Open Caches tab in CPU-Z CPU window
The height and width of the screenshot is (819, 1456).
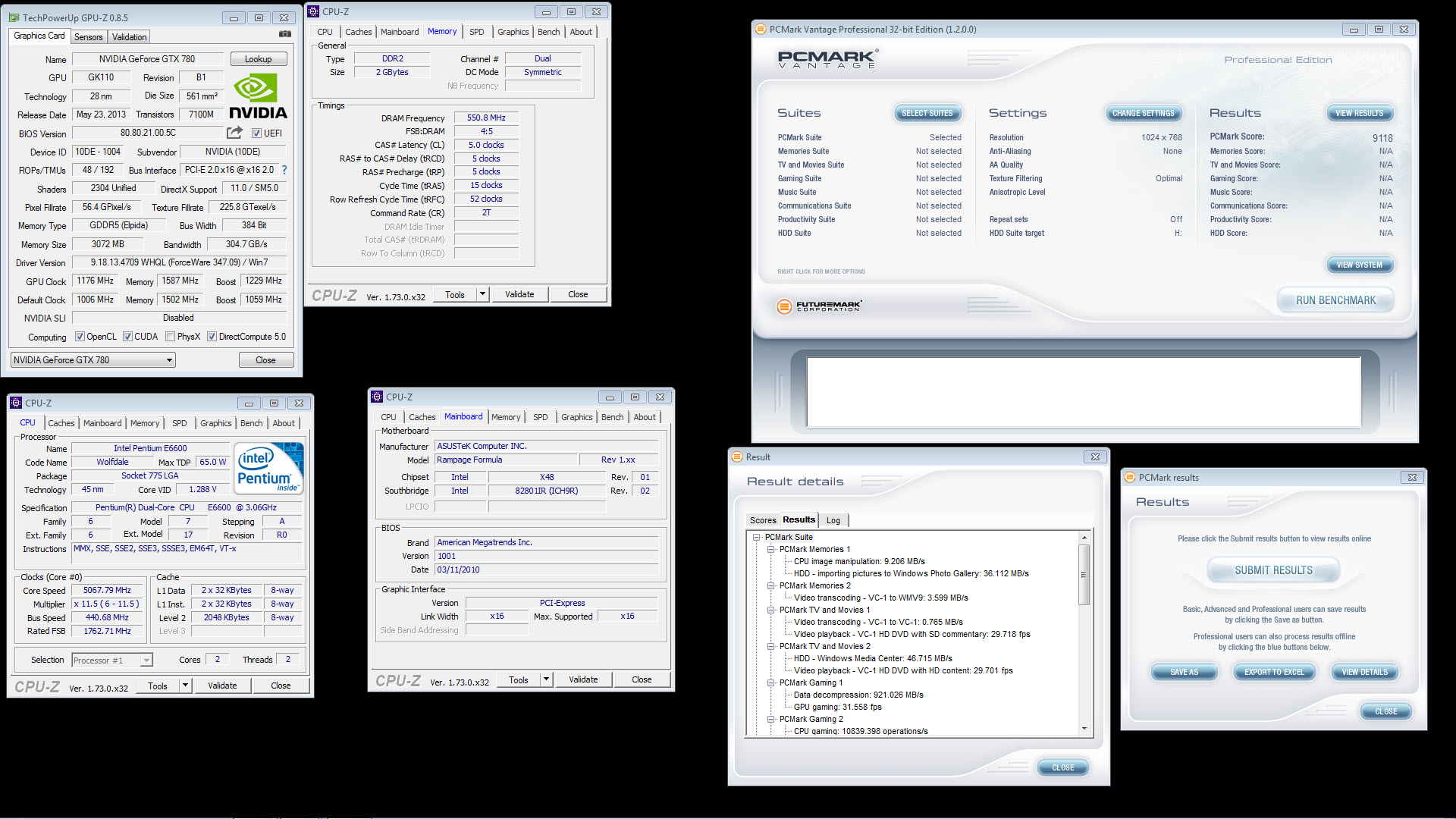(x=61, y=423)
